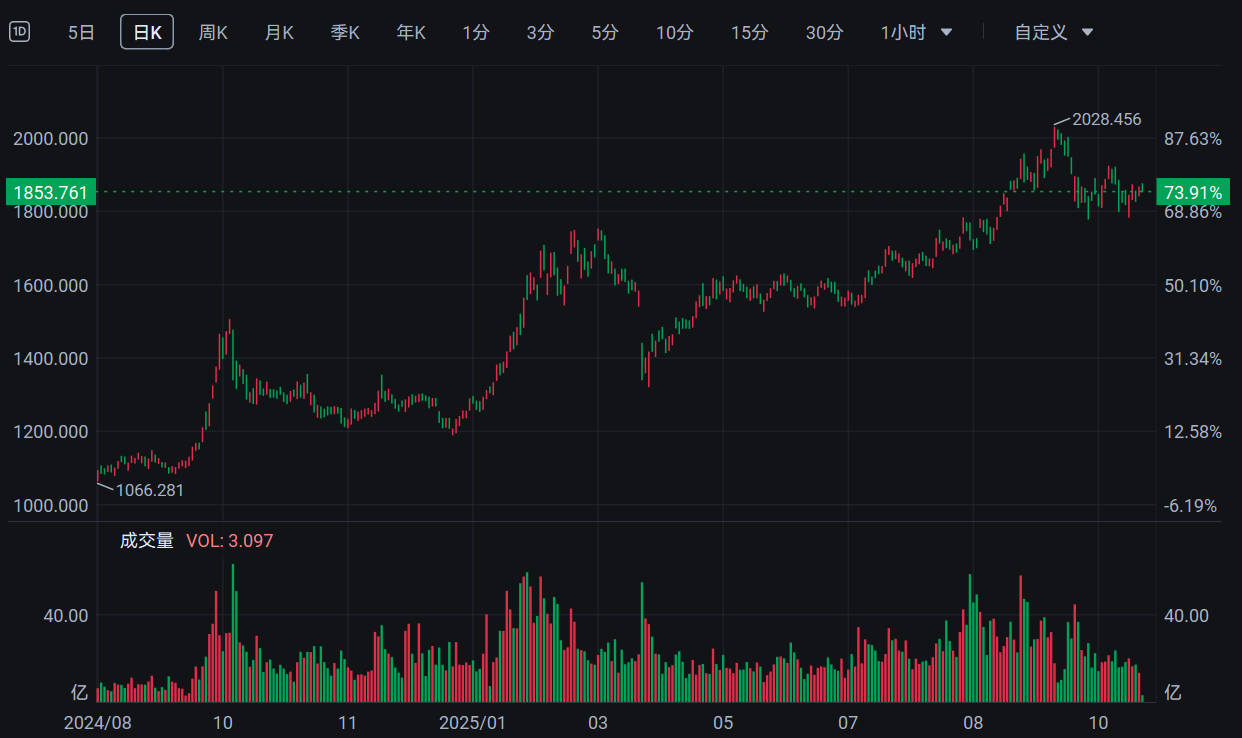
Task: Open the 自定义 custom period dropdown
Action: click(1054, 32)
